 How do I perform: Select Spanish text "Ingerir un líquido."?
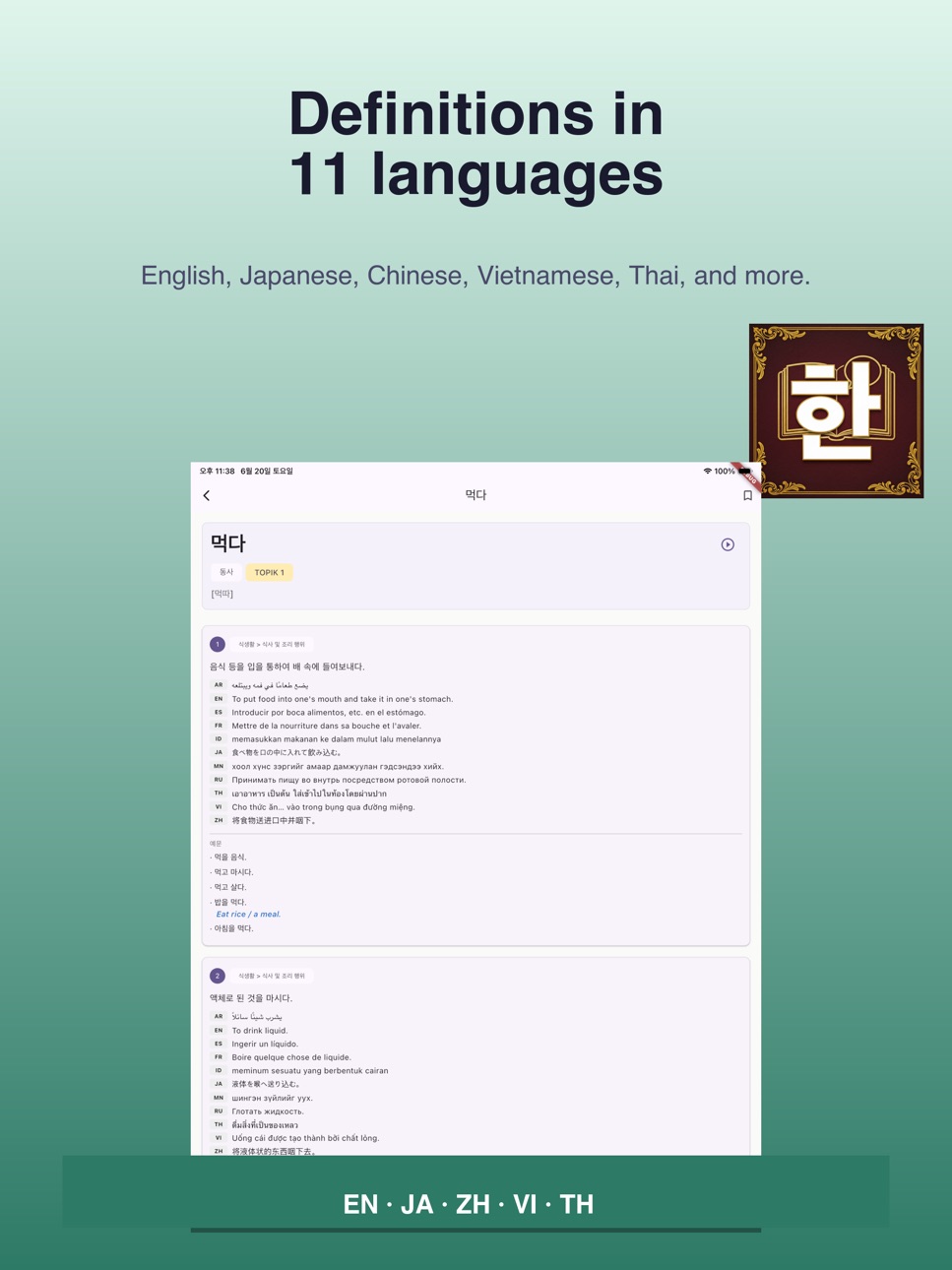coord(265,1044)
